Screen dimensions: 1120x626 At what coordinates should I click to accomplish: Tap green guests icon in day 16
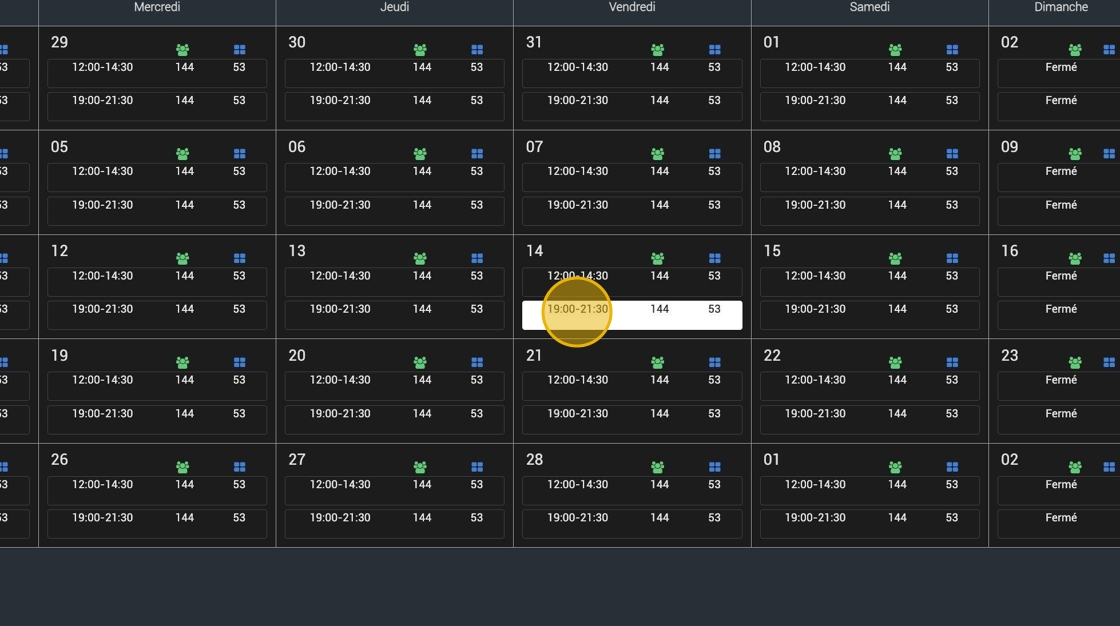[x=1075, y=258]
